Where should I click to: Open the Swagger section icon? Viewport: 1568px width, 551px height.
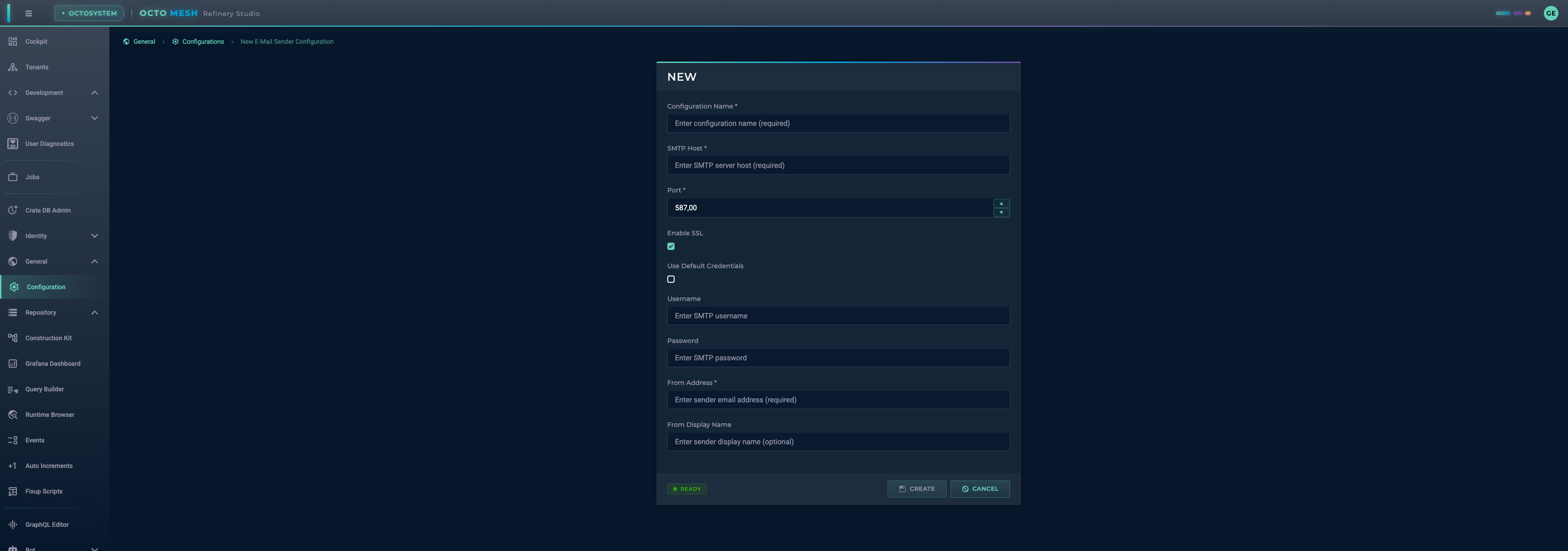[13, 118]
